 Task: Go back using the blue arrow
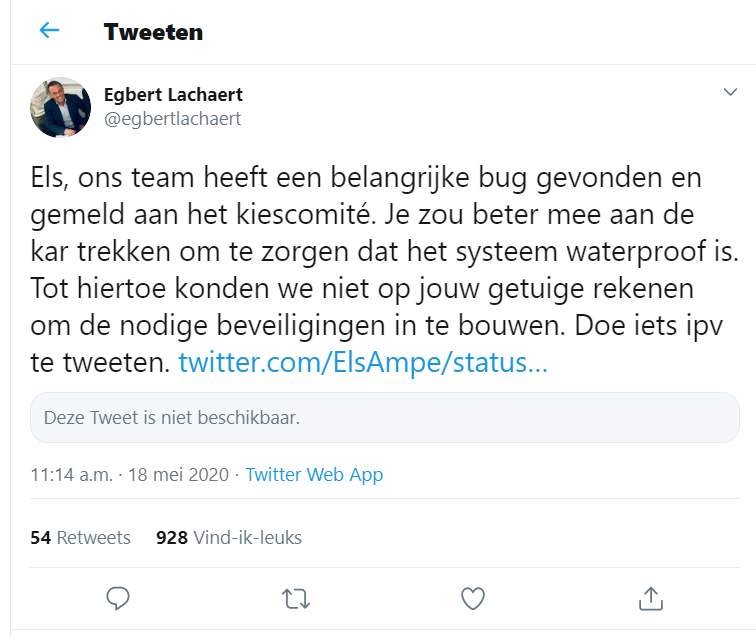(x=49, y=31)
